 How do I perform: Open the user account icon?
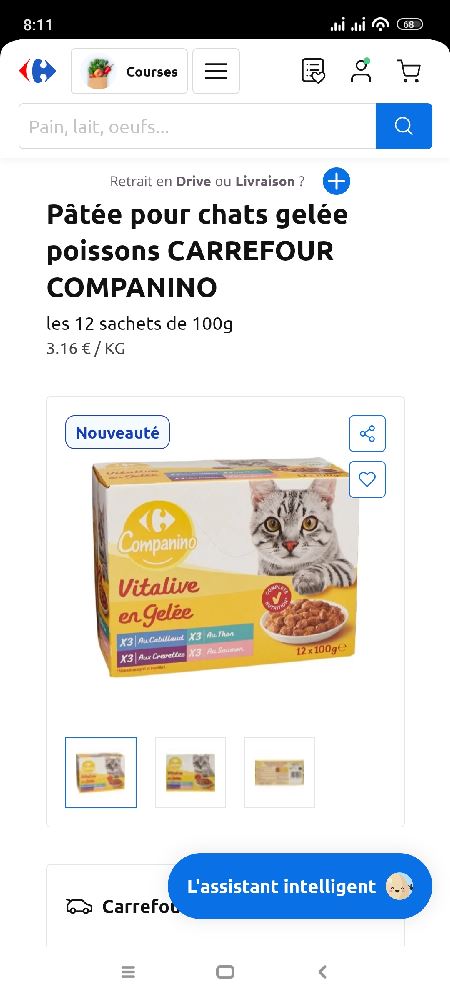[361, 71]
